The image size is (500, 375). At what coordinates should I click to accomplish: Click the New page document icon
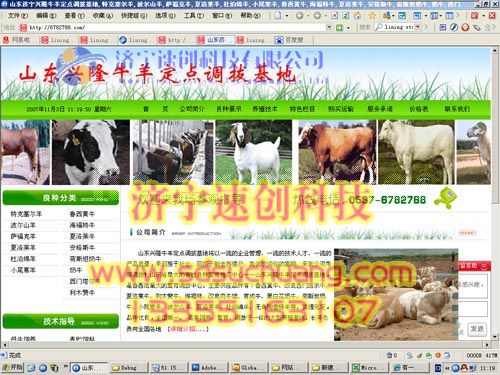pos(278,15)
